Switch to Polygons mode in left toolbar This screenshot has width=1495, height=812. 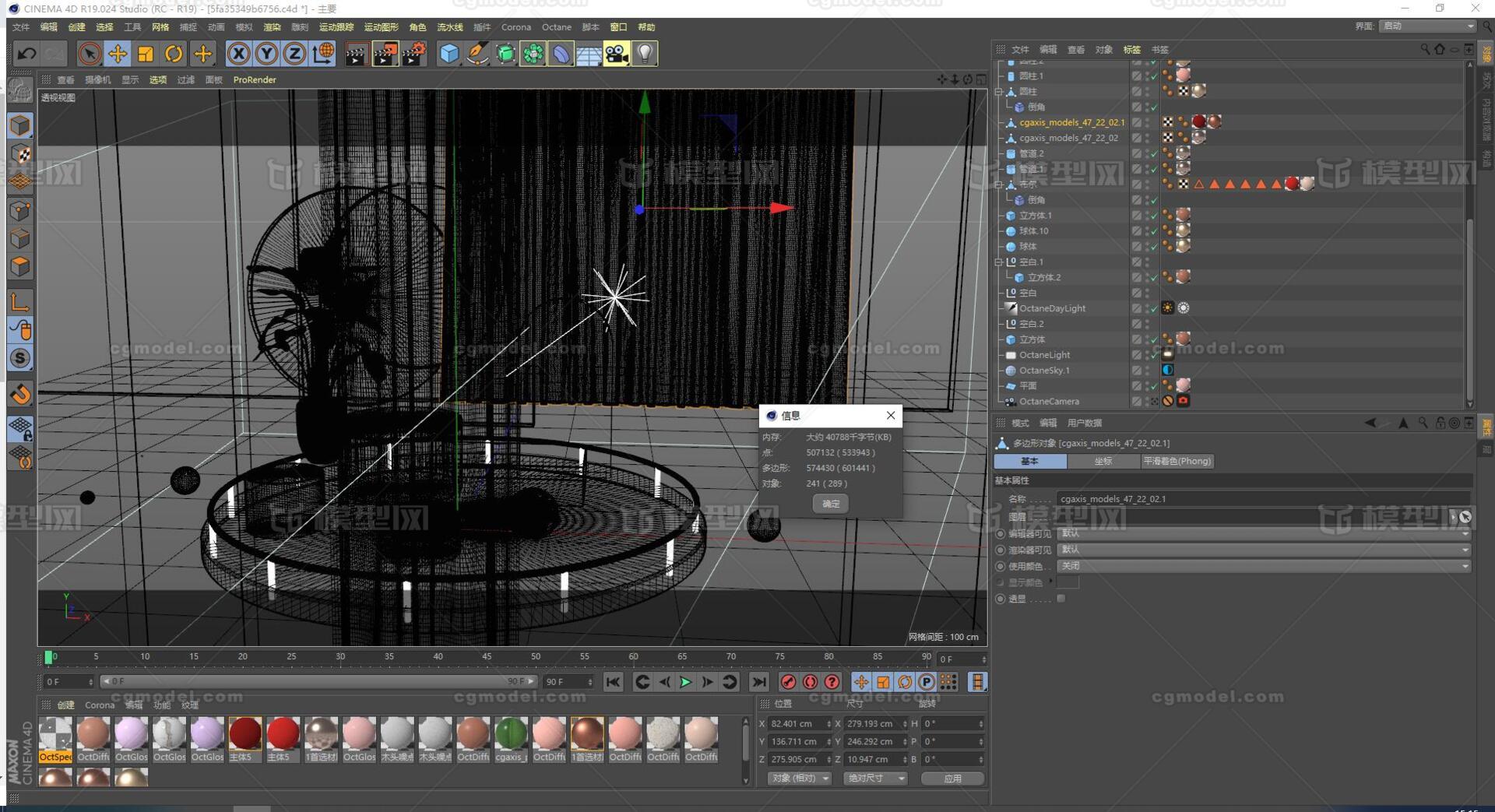(20, 267)
